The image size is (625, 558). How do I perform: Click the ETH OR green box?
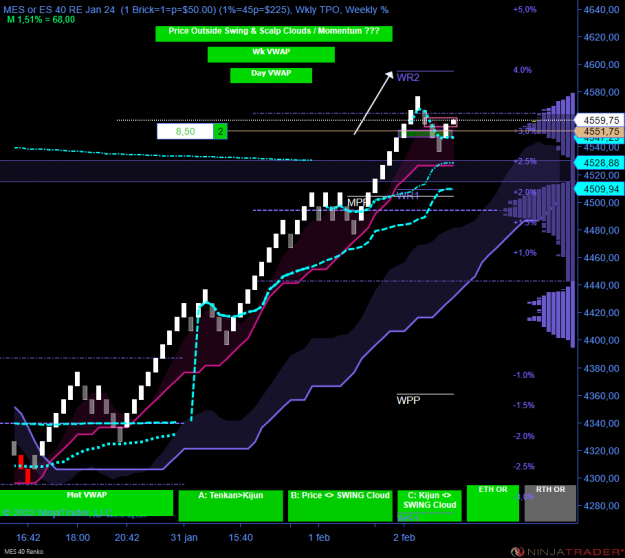493,503
